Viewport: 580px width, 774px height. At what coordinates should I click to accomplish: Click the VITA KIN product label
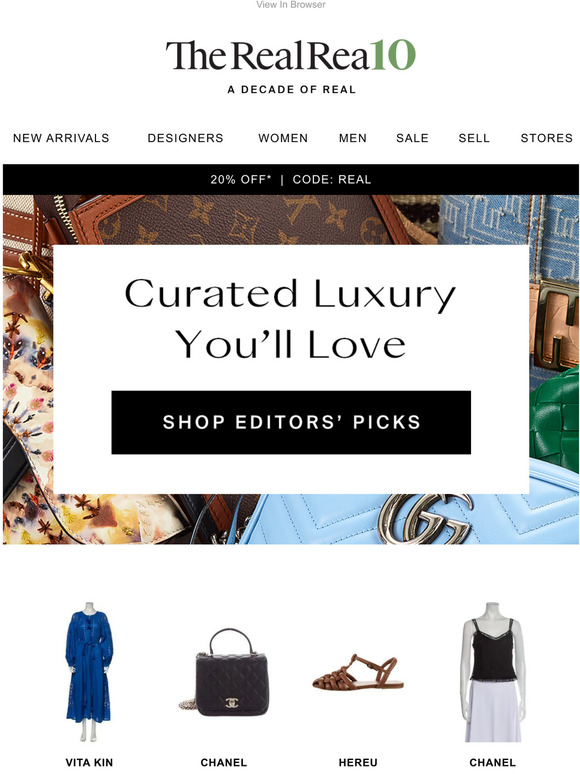click(x=89, y=762)
